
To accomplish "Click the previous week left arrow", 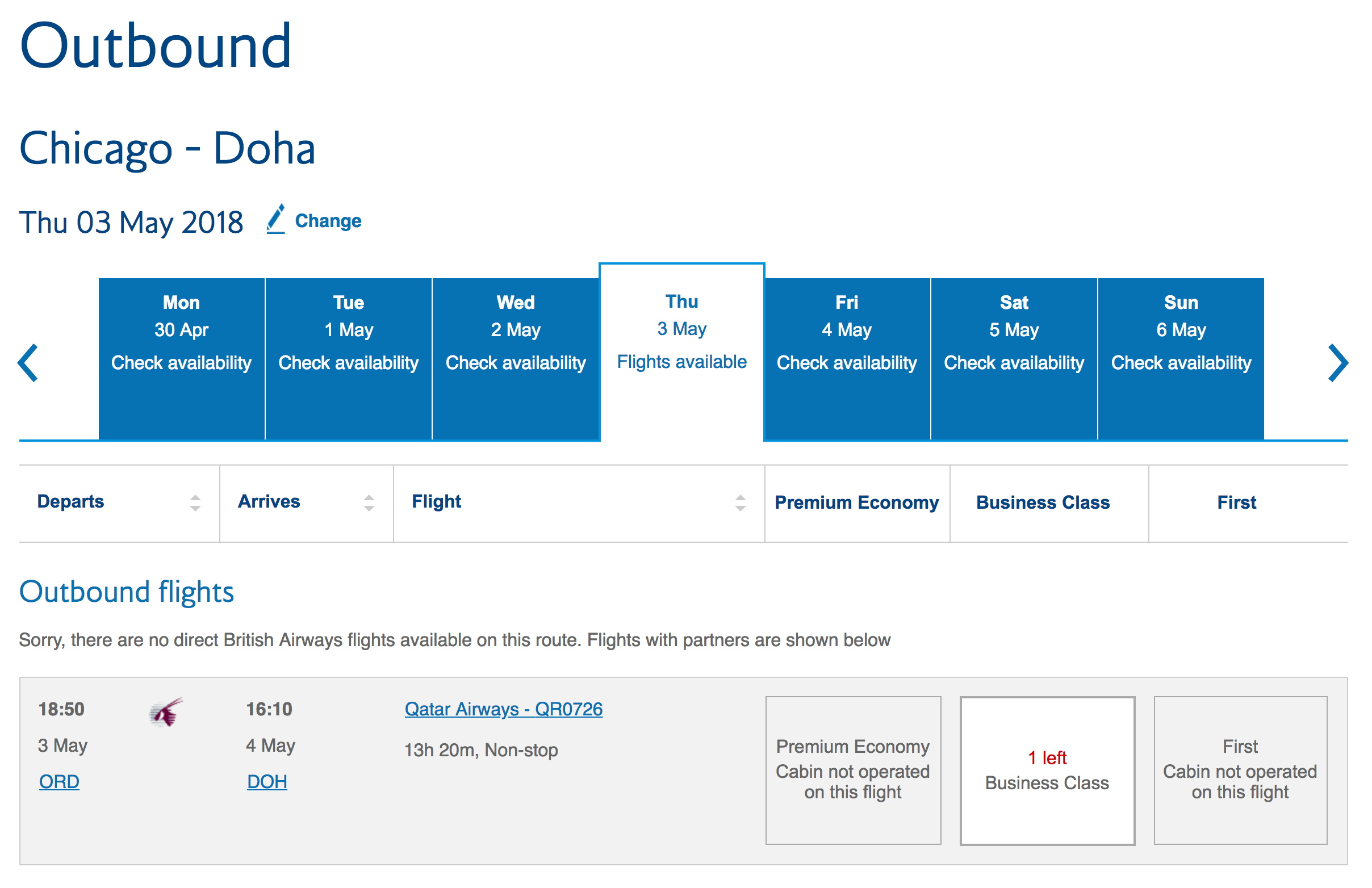I will [x=28, y=363].
